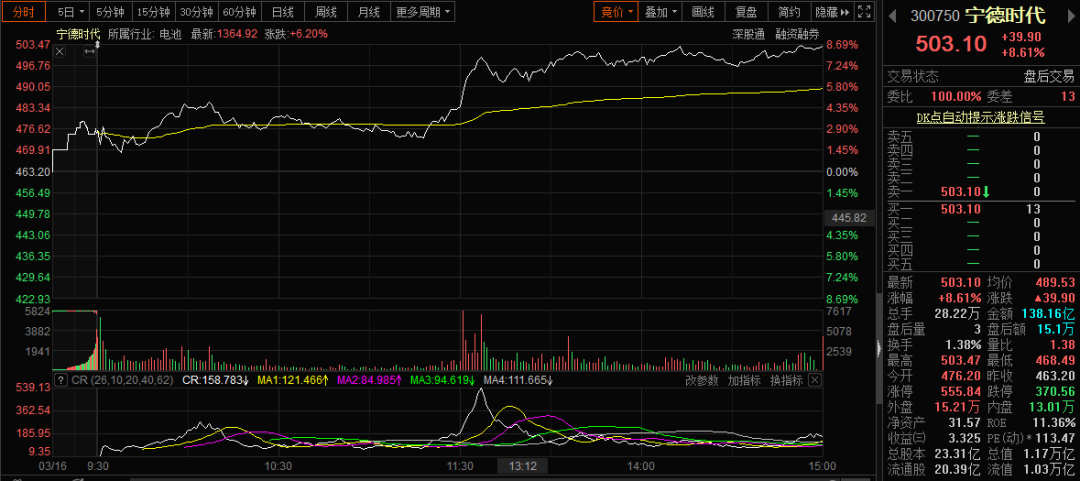Click the stock name 宁德时代 in the header
The height and width of the screenshot is (481, 1080).
click(1006, 15)
